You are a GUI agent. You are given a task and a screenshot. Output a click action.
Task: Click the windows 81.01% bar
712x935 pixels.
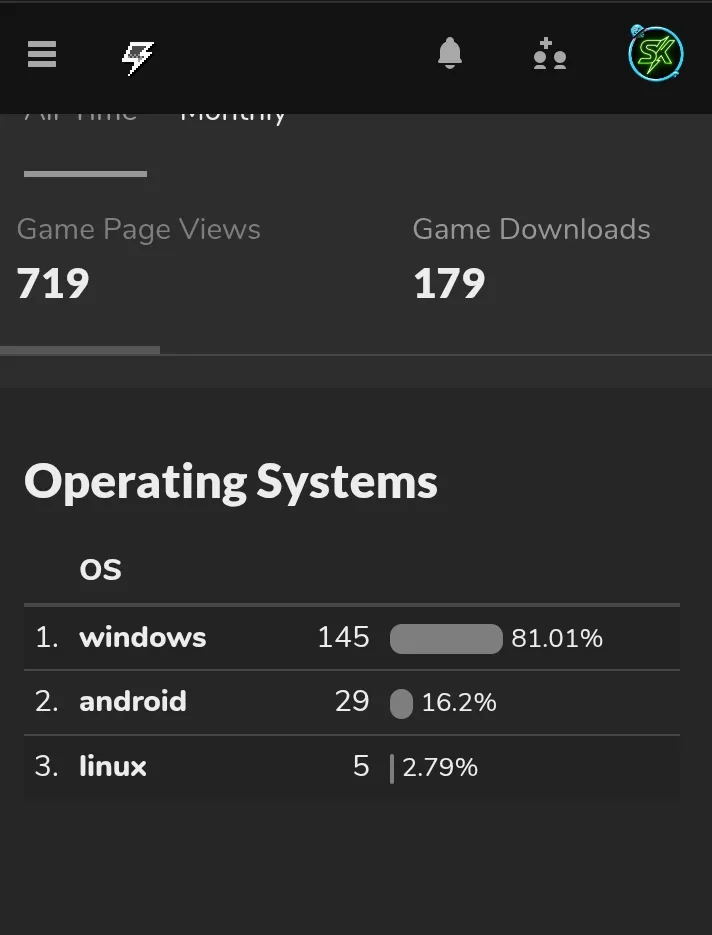click(446, 639)
